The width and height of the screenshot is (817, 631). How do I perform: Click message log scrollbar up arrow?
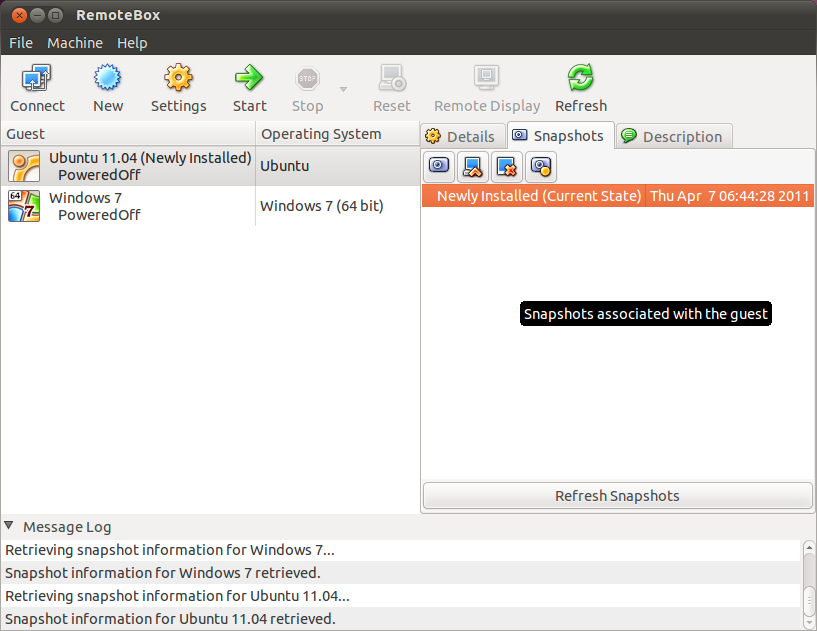point(809,547)
